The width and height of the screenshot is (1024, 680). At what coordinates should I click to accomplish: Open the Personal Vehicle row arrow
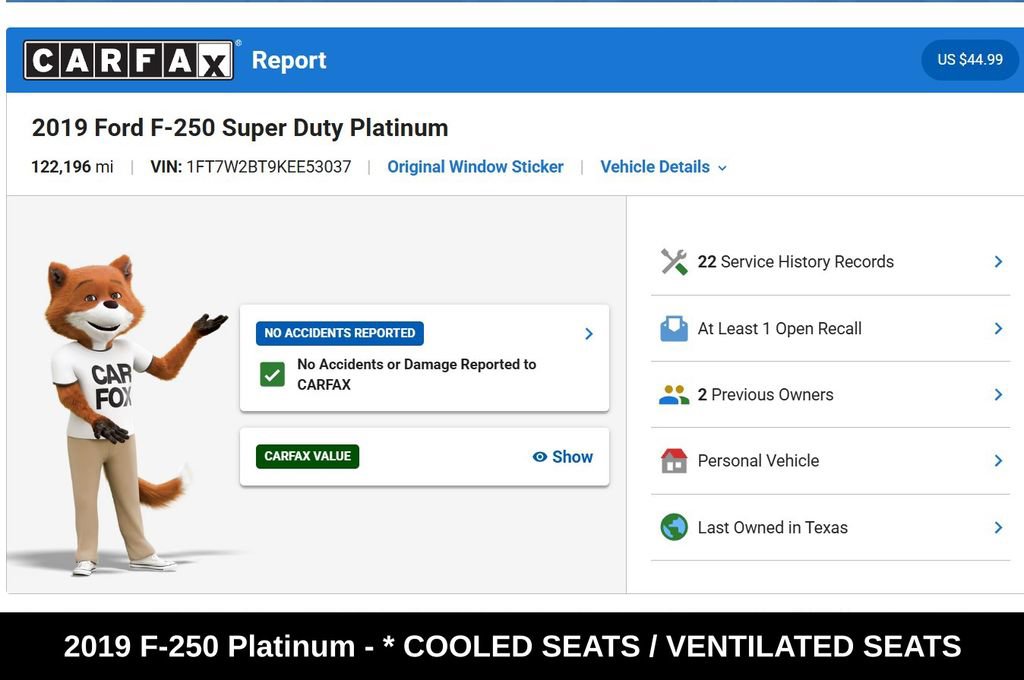998,461
